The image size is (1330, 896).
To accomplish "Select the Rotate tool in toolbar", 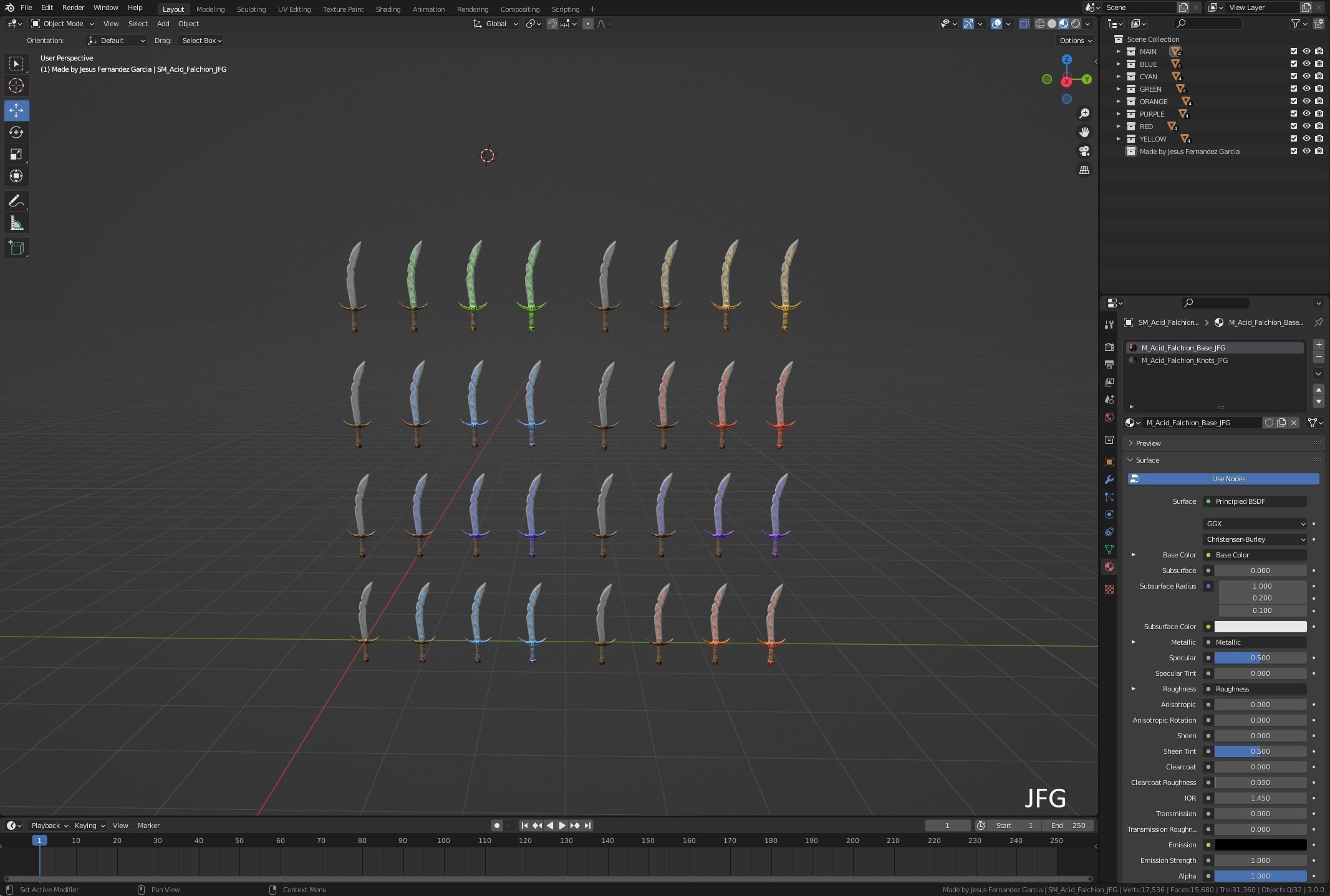I will pos(16,132).
